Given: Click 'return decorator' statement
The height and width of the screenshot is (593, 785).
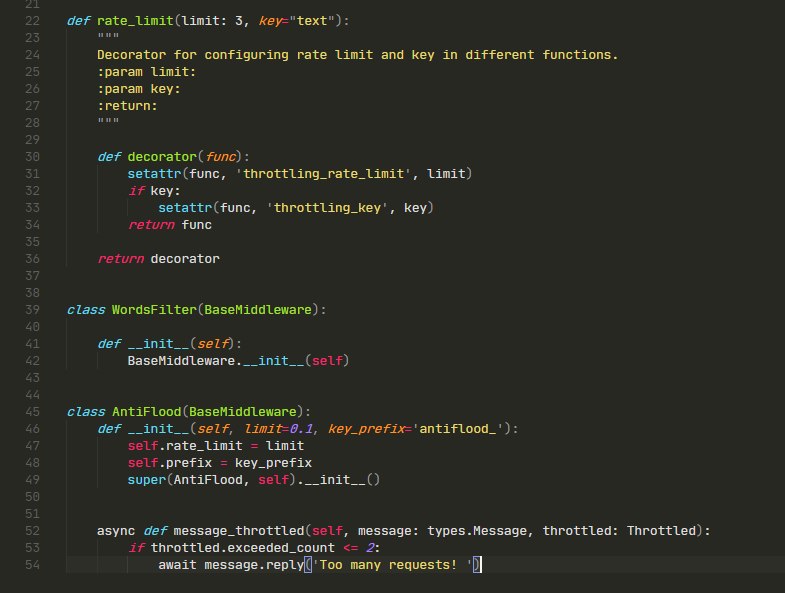Looking at the screenshot, I should click(158, 259).
